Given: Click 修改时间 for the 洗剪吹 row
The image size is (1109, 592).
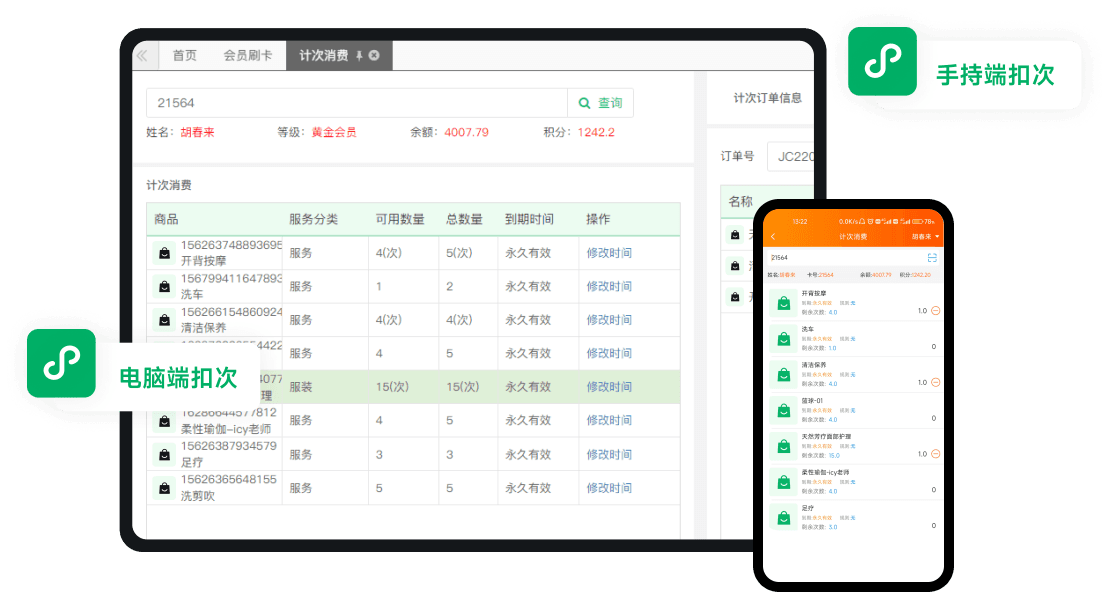Looking at the screenshot, I should (609, 488).
